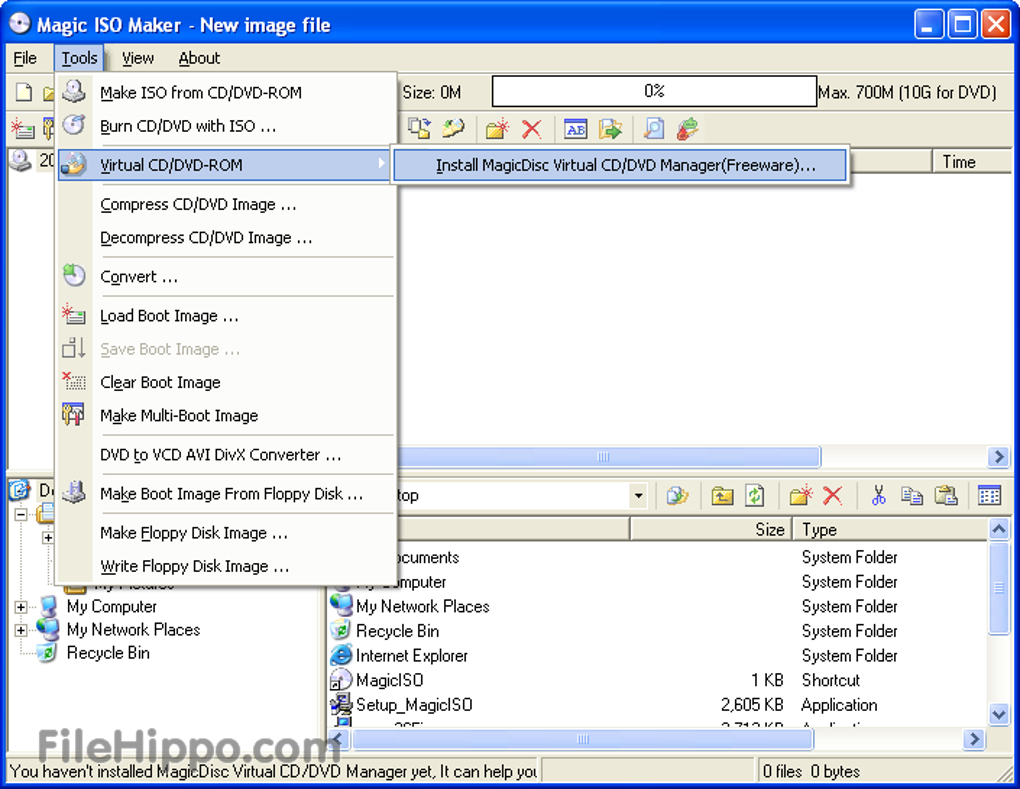Open the File menu
1020x789 pixels.
pyautogui.click(x=25, y=58)
